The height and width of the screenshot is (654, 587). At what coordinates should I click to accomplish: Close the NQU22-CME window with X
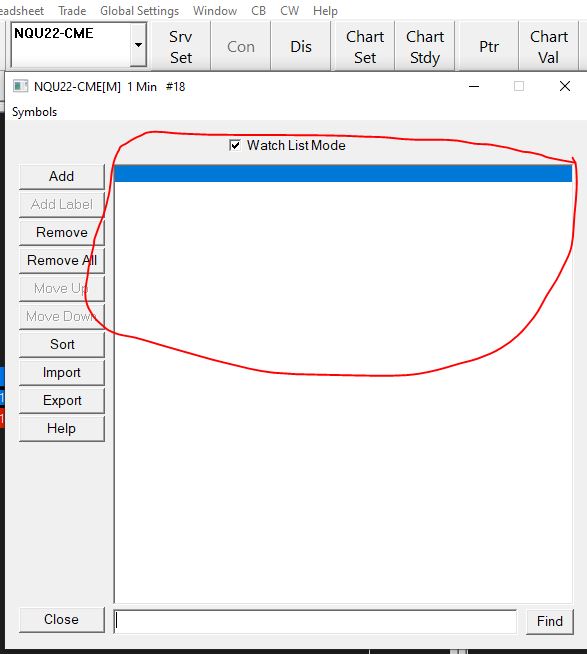pos(564,86)
